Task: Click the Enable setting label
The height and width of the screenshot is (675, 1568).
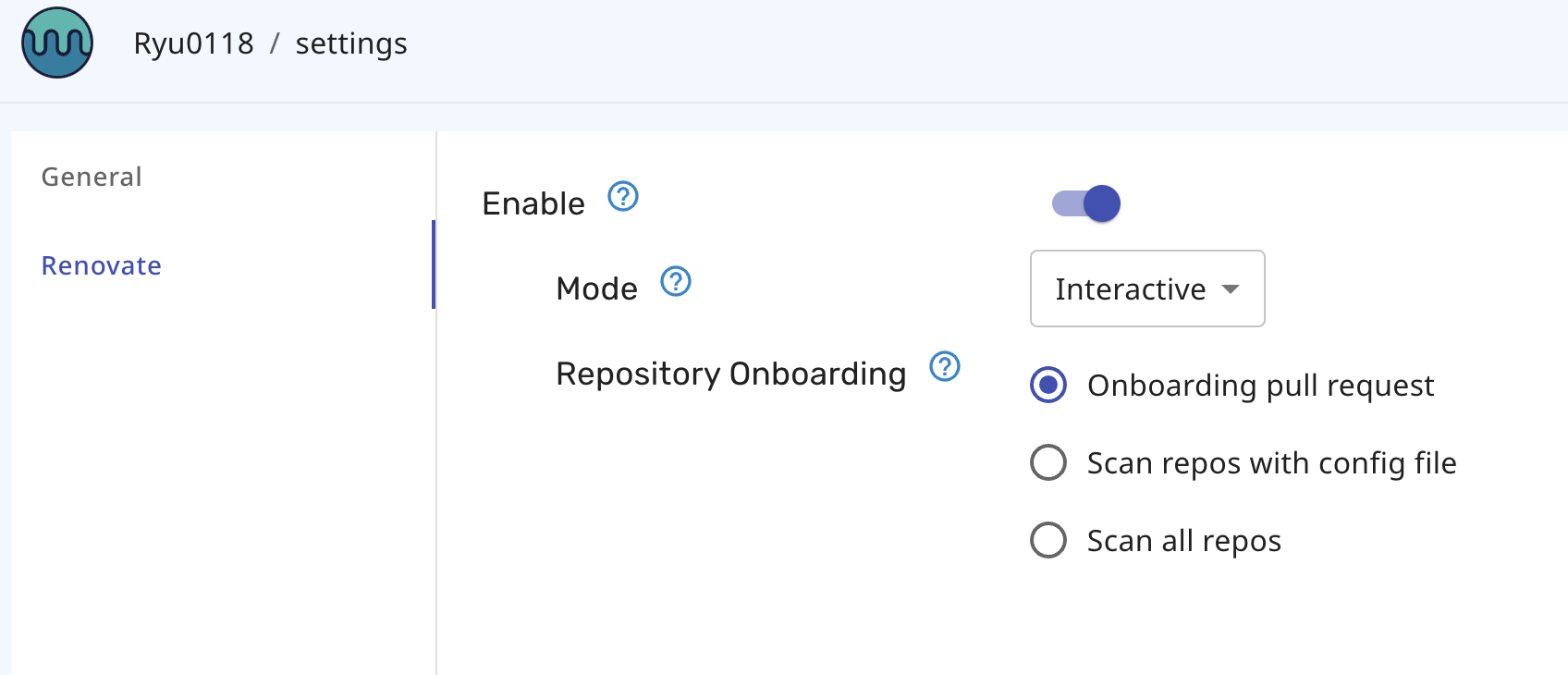Action: [x=533, y=203]
